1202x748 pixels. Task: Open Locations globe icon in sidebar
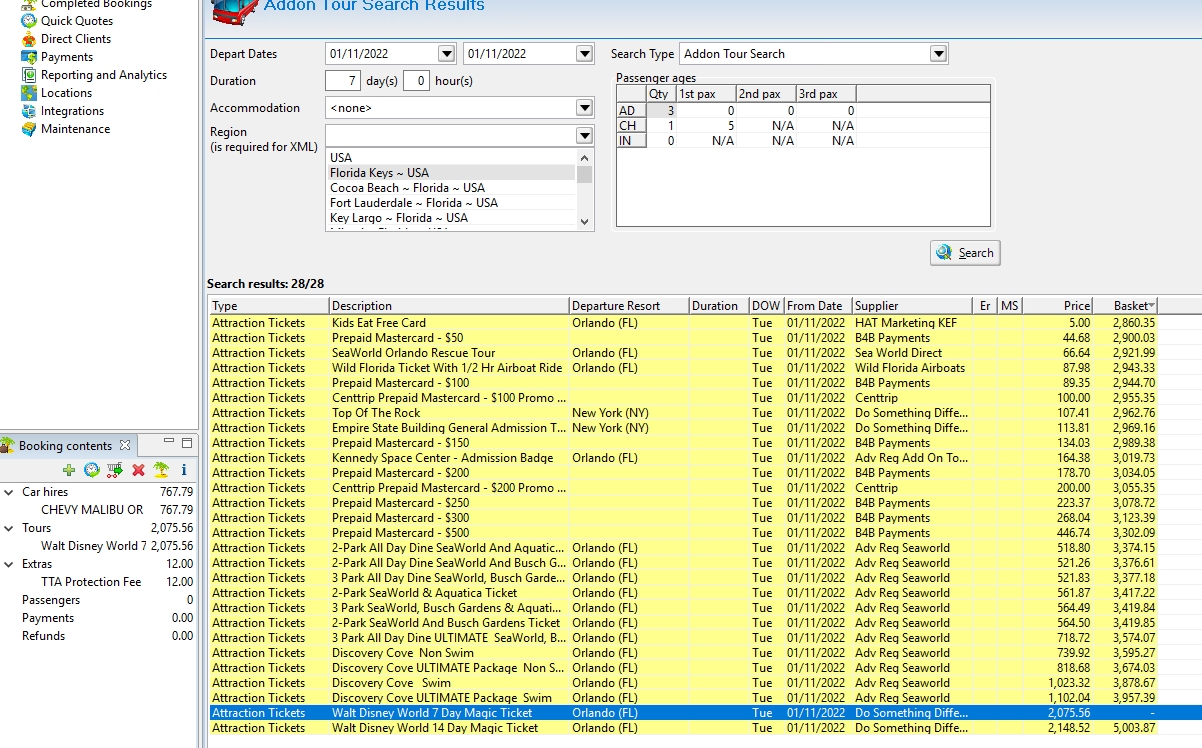29,93
